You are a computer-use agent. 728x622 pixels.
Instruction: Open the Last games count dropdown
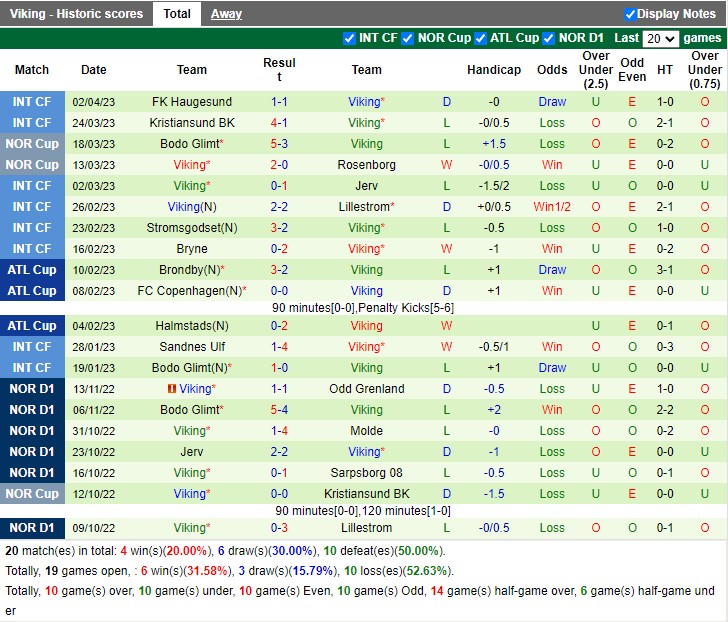click(660, 39)
